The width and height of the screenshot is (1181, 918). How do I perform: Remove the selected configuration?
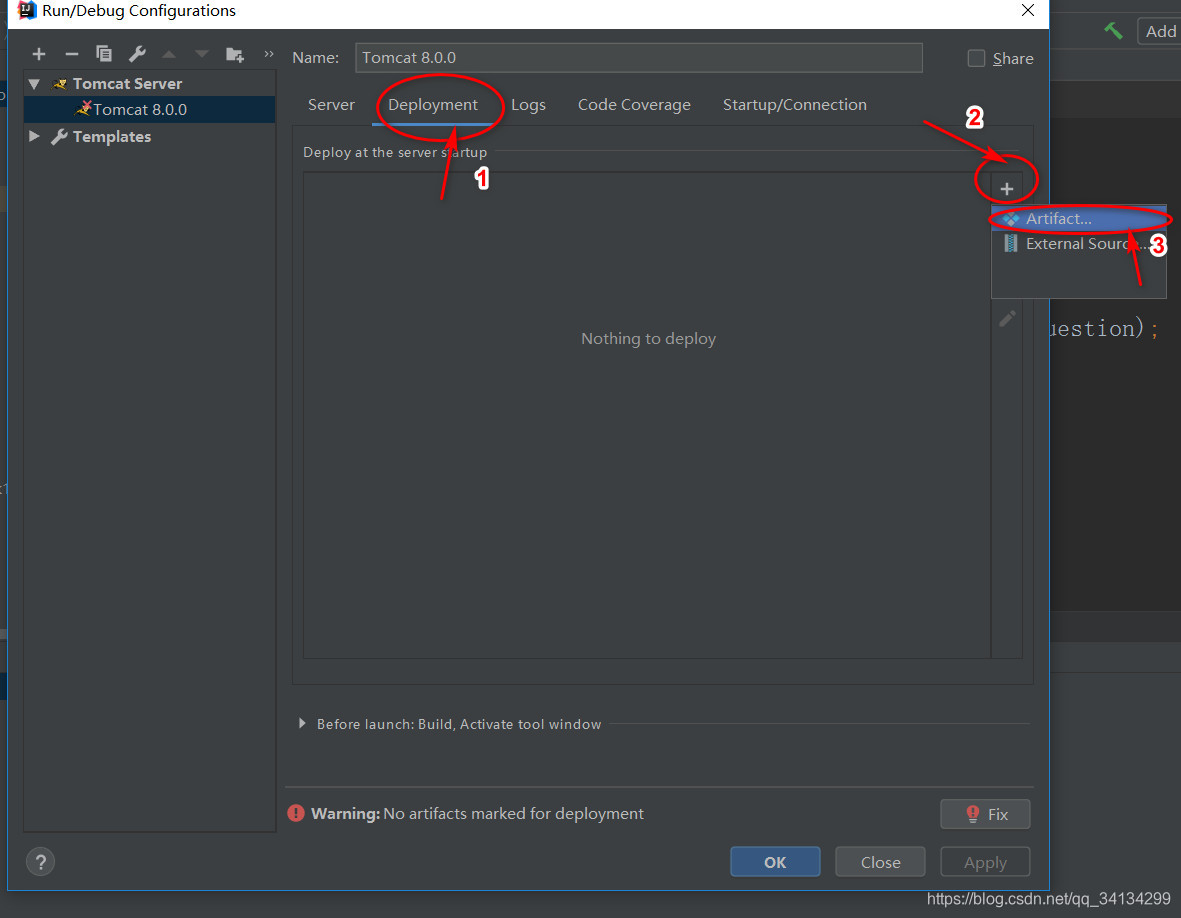click(x=72, y=54)
